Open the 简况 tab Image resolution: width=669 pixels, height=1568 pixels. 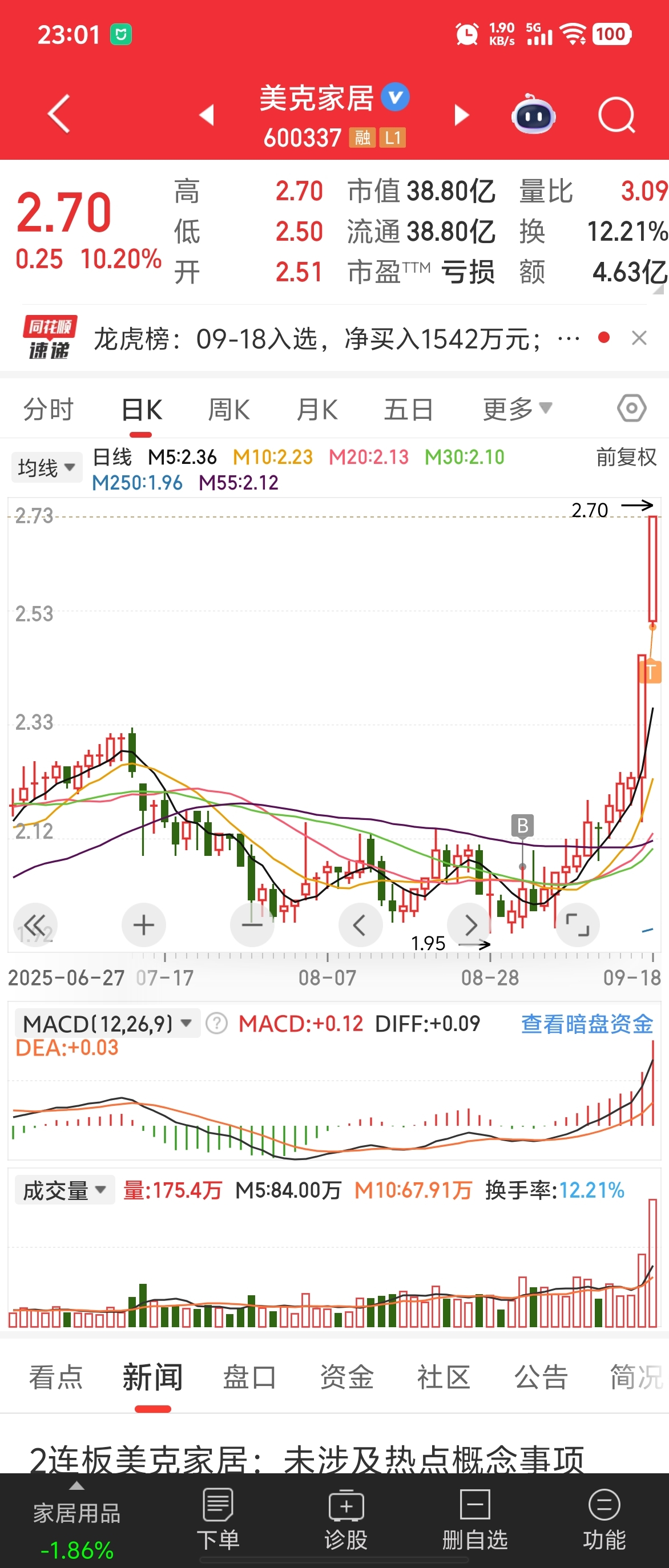pyautogui.click(x=636, y=1377)
